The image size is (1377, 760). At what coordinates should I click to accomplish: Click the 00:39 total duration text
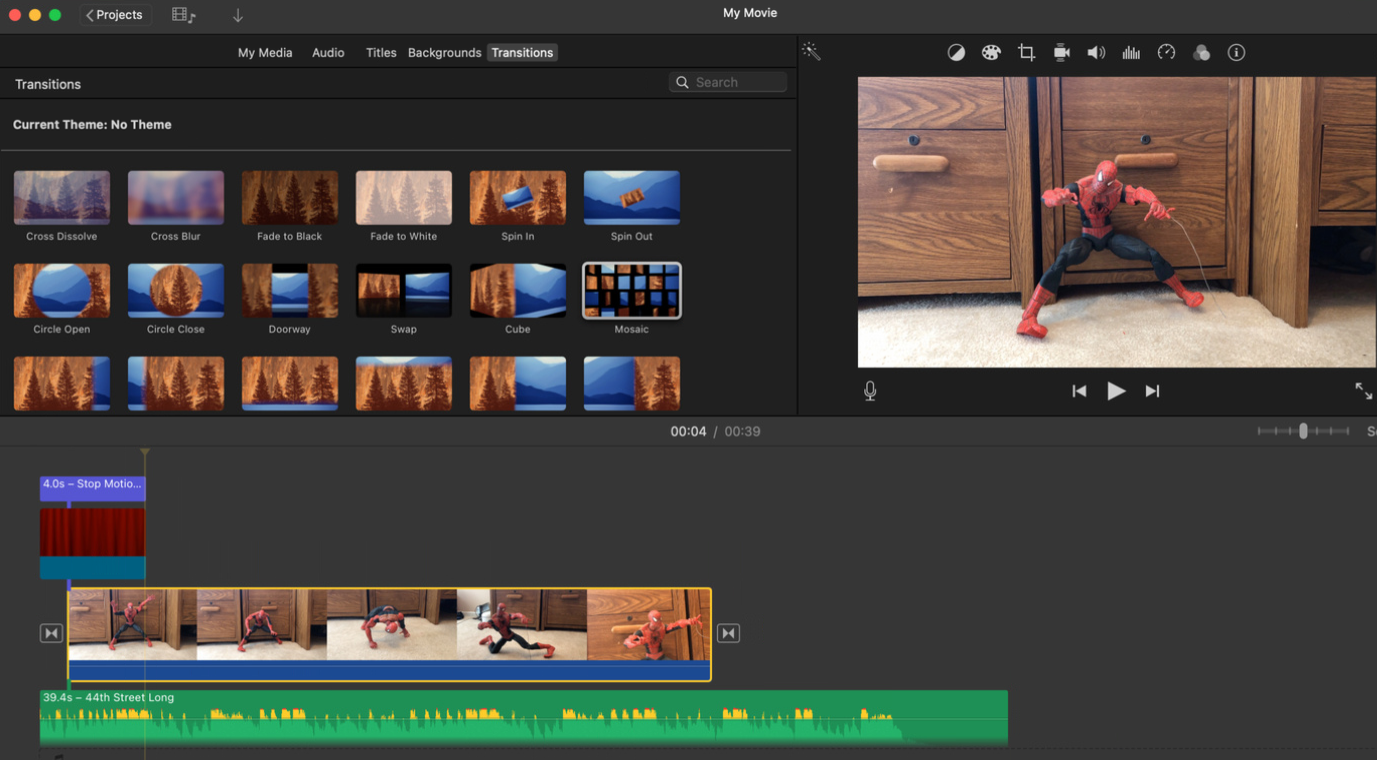pos(742,432)
